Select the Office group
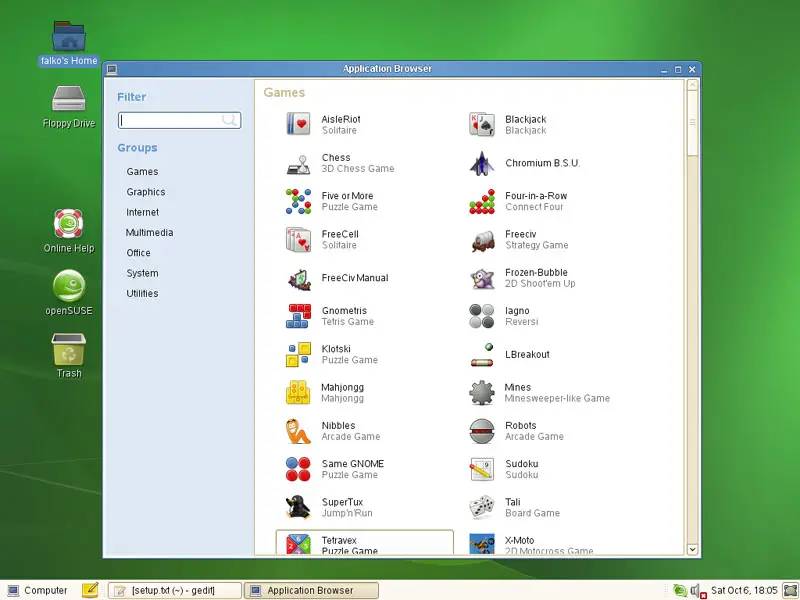The image size is (800, 600). [x=138, y=253]
